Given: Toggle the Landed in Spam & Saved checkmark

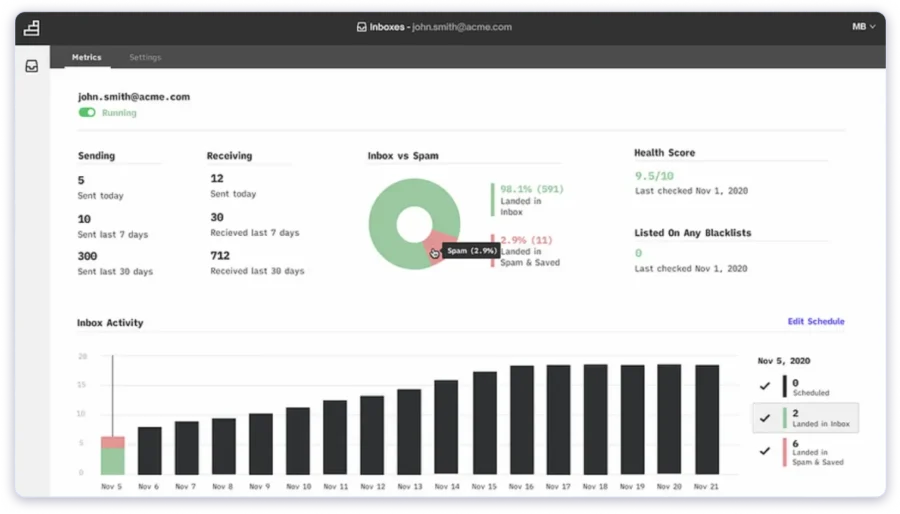Looking at the screenshot, I should (x=765, y=451).
